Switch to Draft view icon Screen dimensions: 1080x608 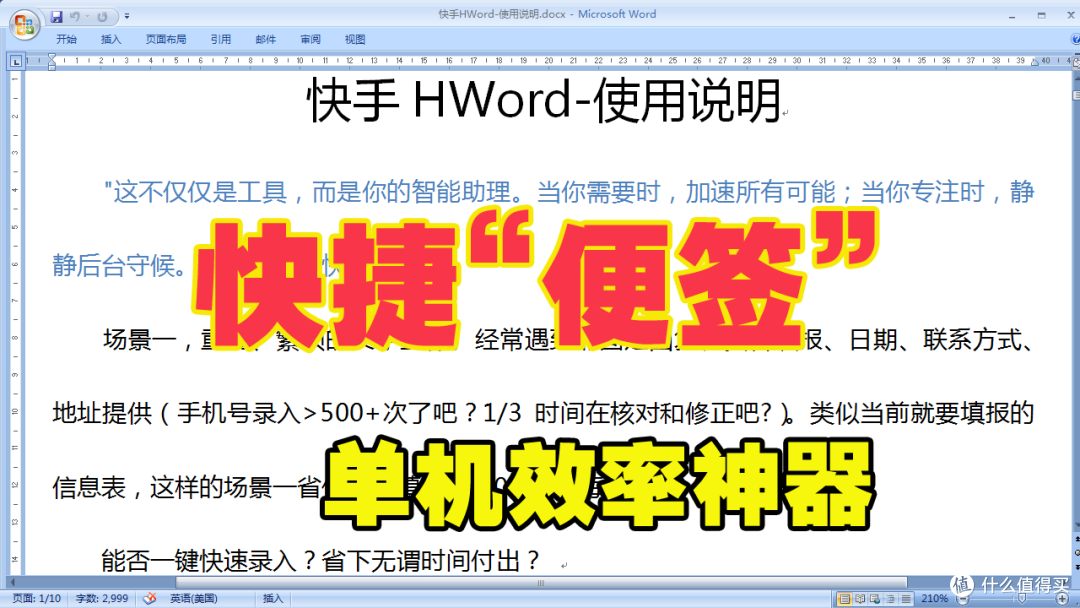[x=906, y=599]
